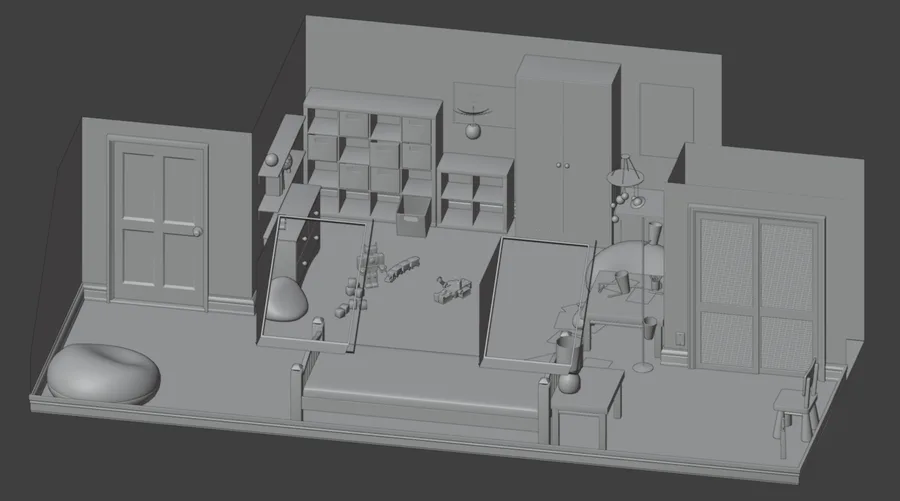Select the large cube storage shelf unit
The width and height of the screenshot is (900, 501).
coord(372,155)
